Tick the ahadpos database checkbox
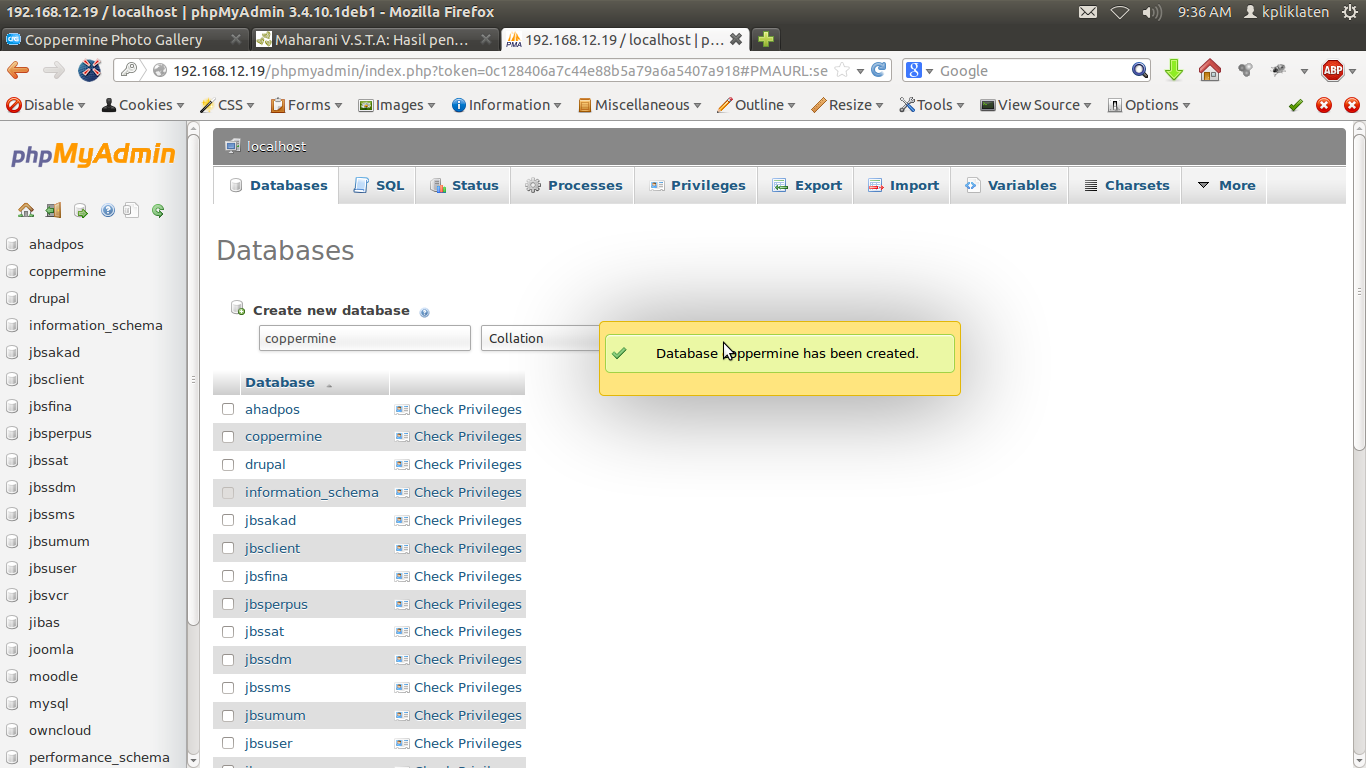The width and height of the screenshot is (1366, 768). pos(228,409)
